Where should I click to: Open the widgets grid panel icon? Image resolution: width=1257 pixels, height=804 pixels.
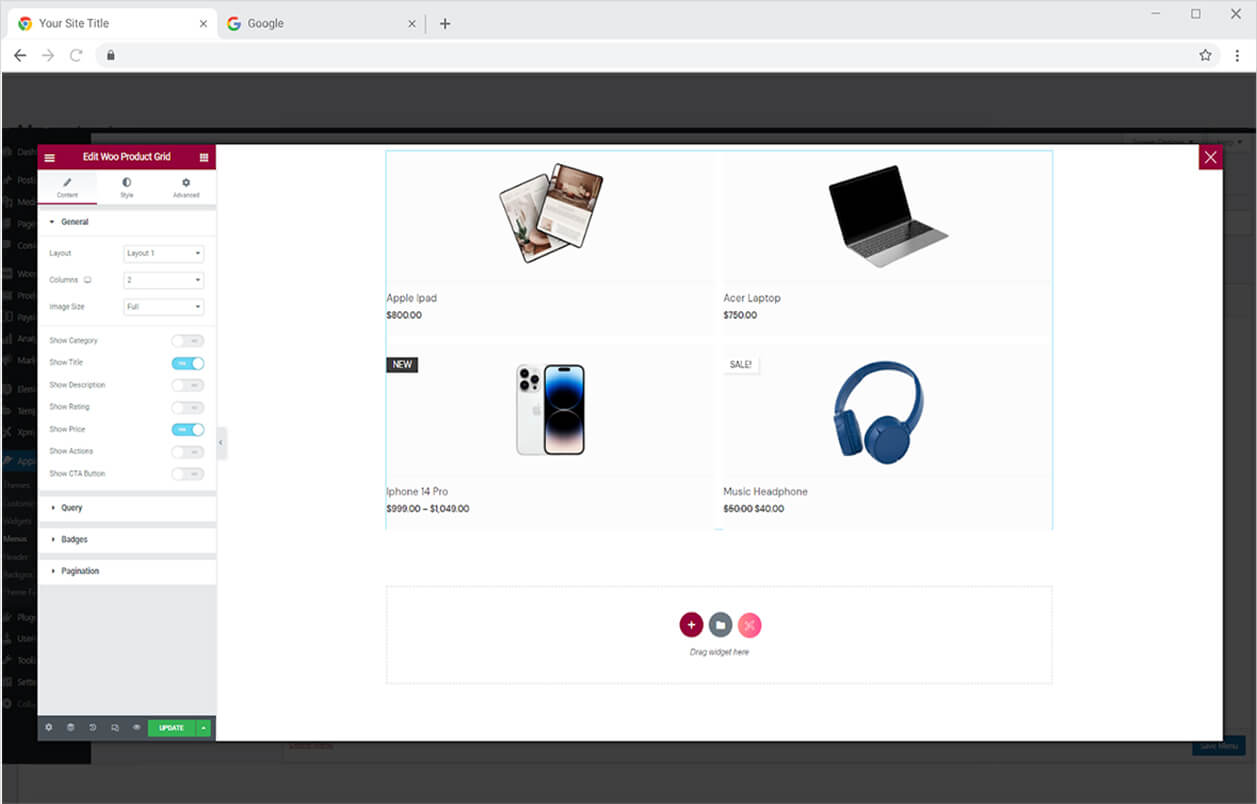point(204,158)
